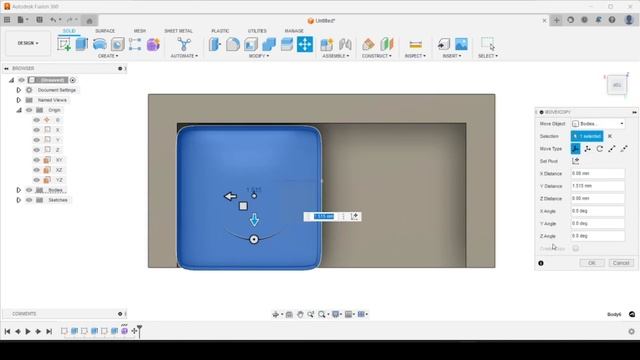Select the Shell tool icon
Screen dimensions: 640x360
coord(251,44)
